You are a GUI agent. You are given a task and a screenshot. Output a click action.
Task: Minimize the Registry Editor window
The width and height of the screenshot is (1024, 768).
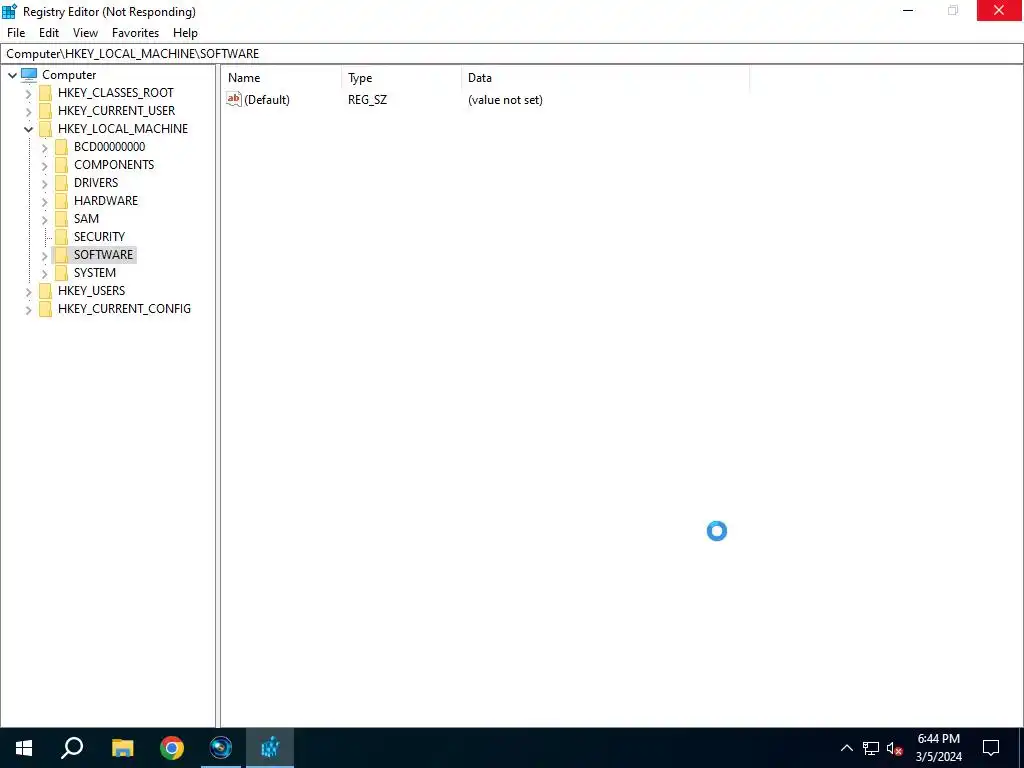click(908, 10)
